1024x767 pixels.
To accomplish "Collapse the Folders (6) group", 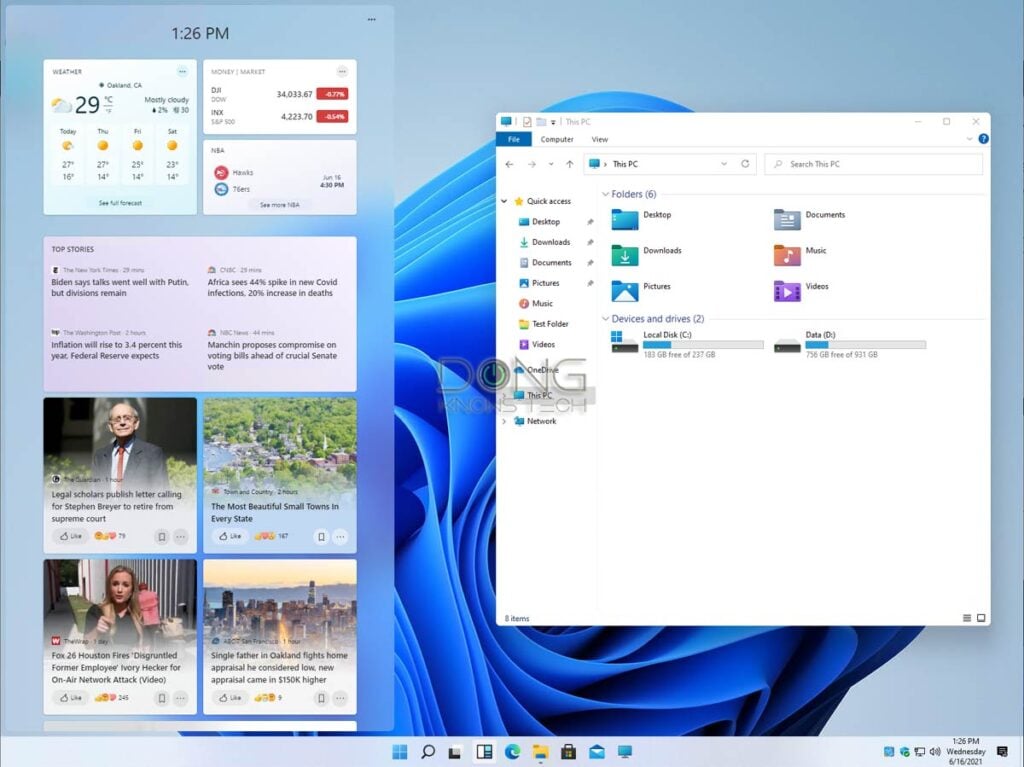I will [x=605, y=194].
